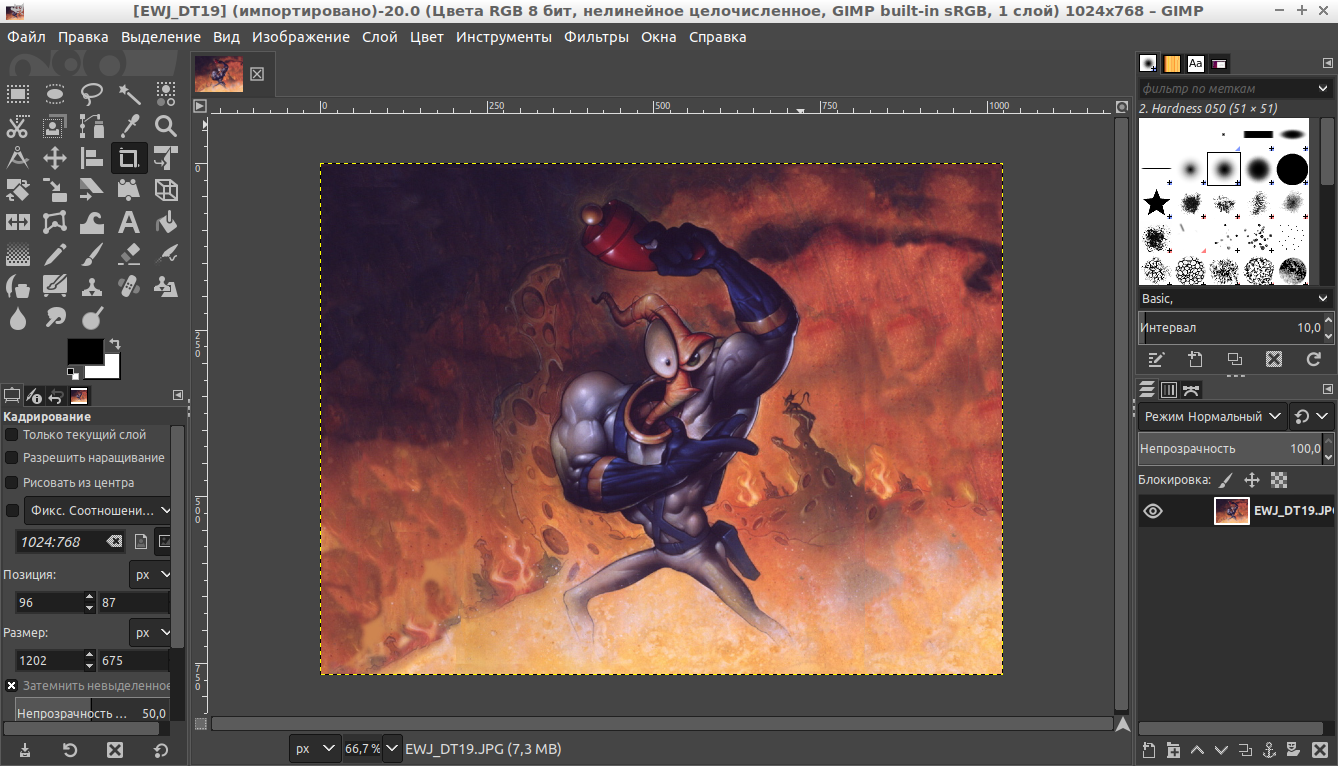This screenshot has height=766, width=1338.
Task: Select the Color Picker eyedropper tool
Action: pos(129,126)
